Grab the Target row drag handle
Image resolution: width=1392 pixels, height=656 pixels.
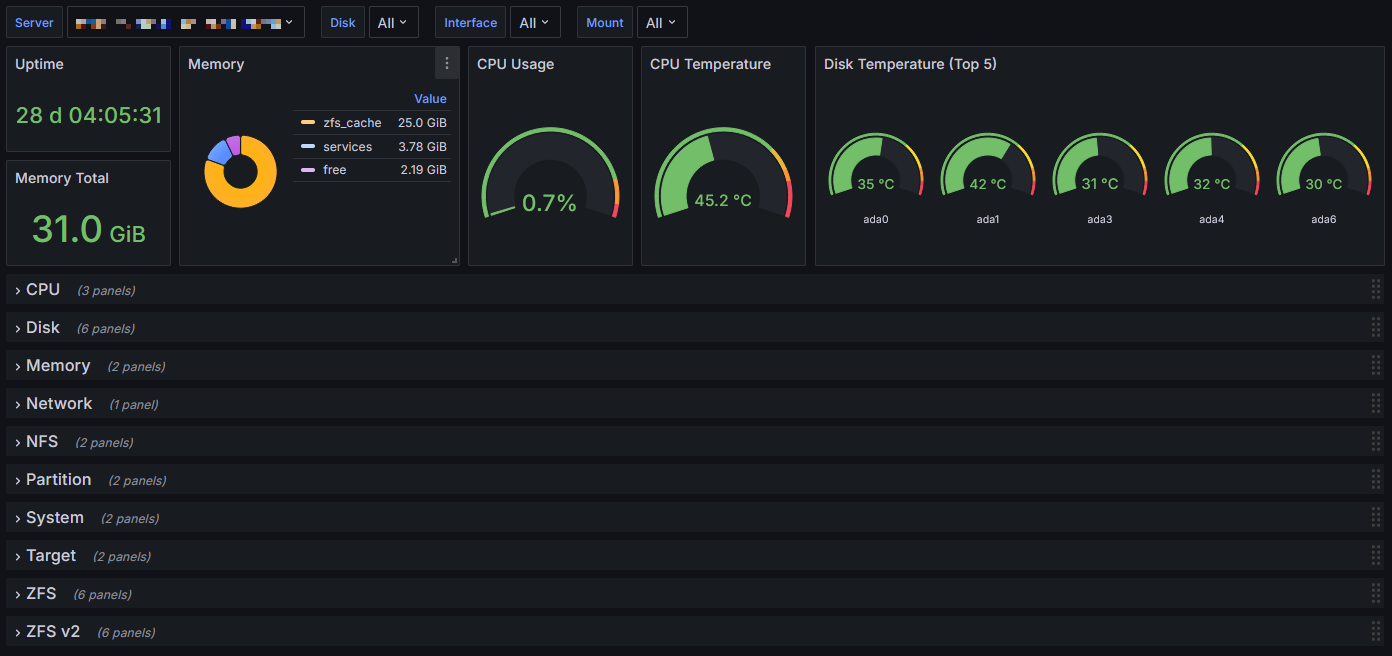coord(1376,555)
